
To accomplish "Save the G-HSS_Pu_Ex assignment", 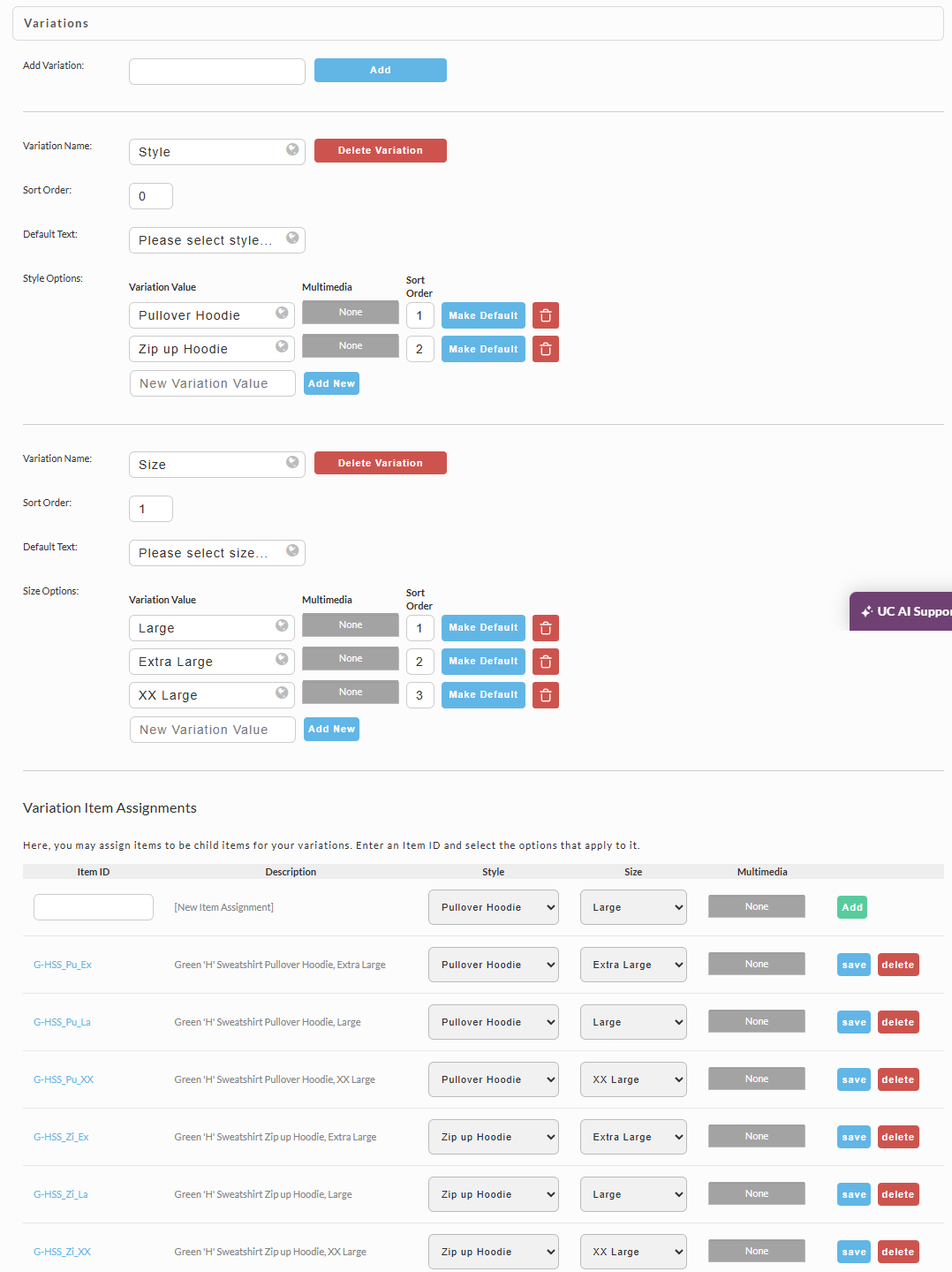I will coord(854,965).
